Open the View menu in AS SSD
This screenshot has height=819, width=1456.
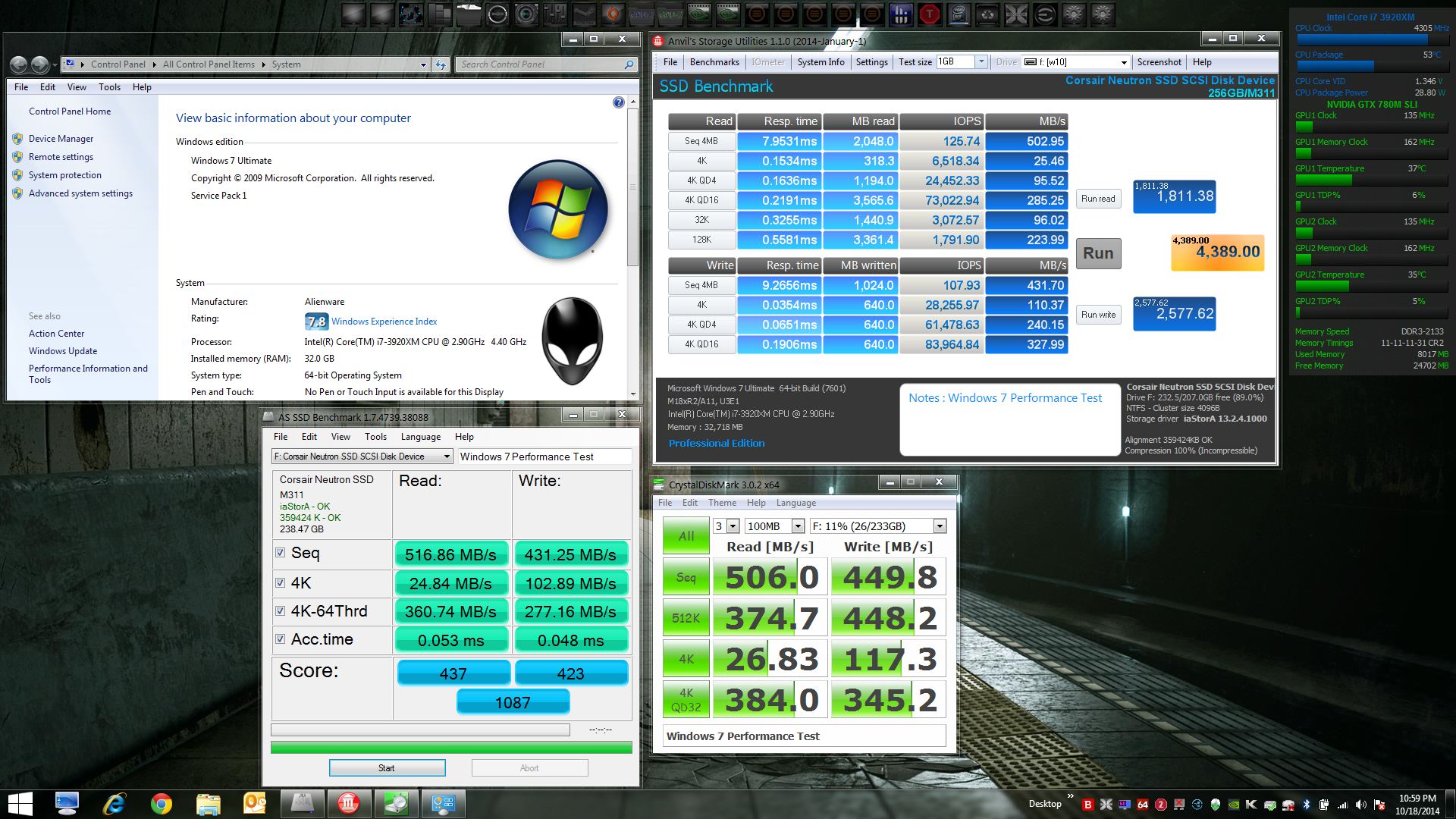click(x=340, y=437)
